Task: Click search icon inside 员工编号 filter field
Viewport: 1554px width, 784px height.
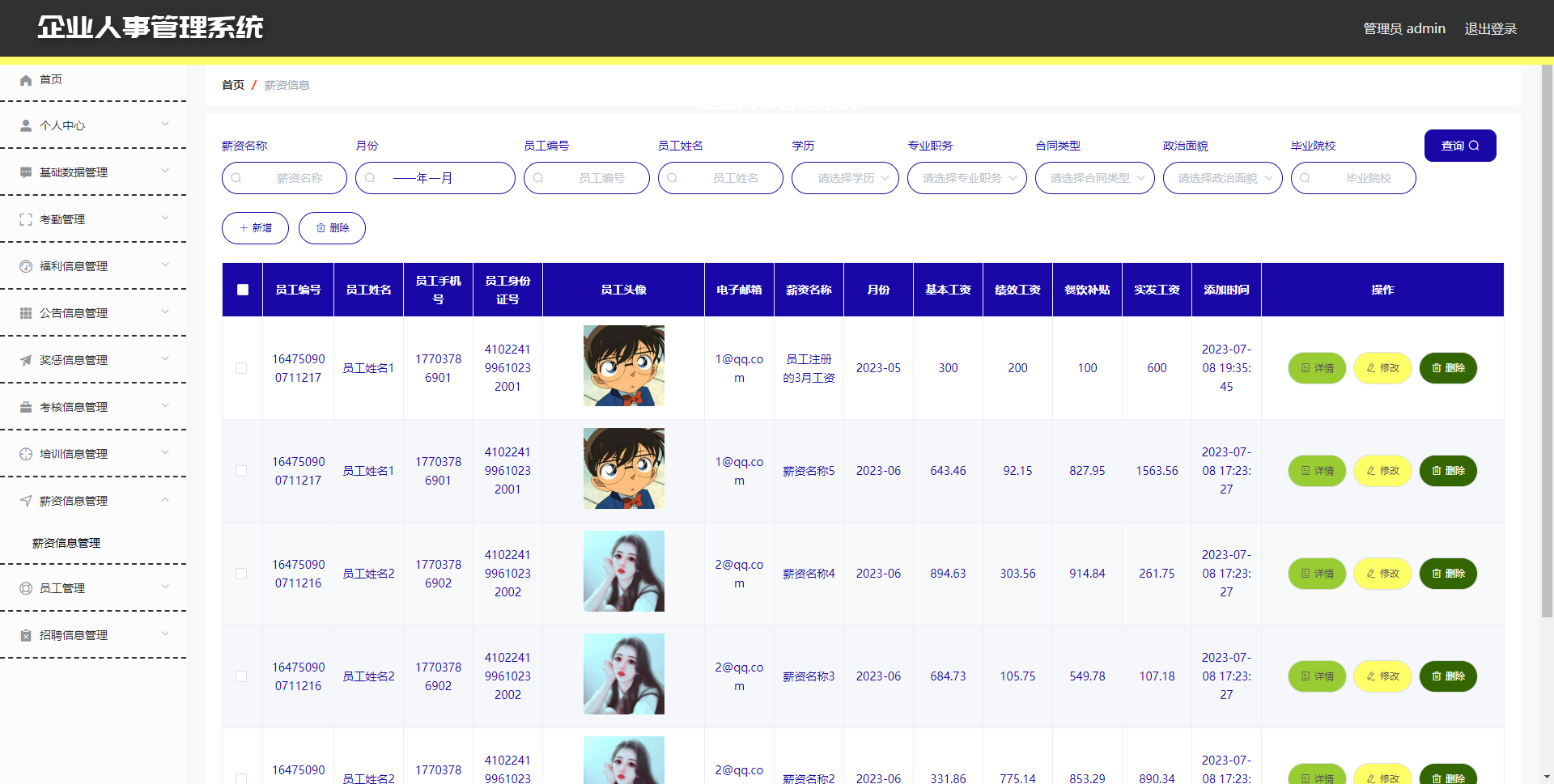Action: 538,178
